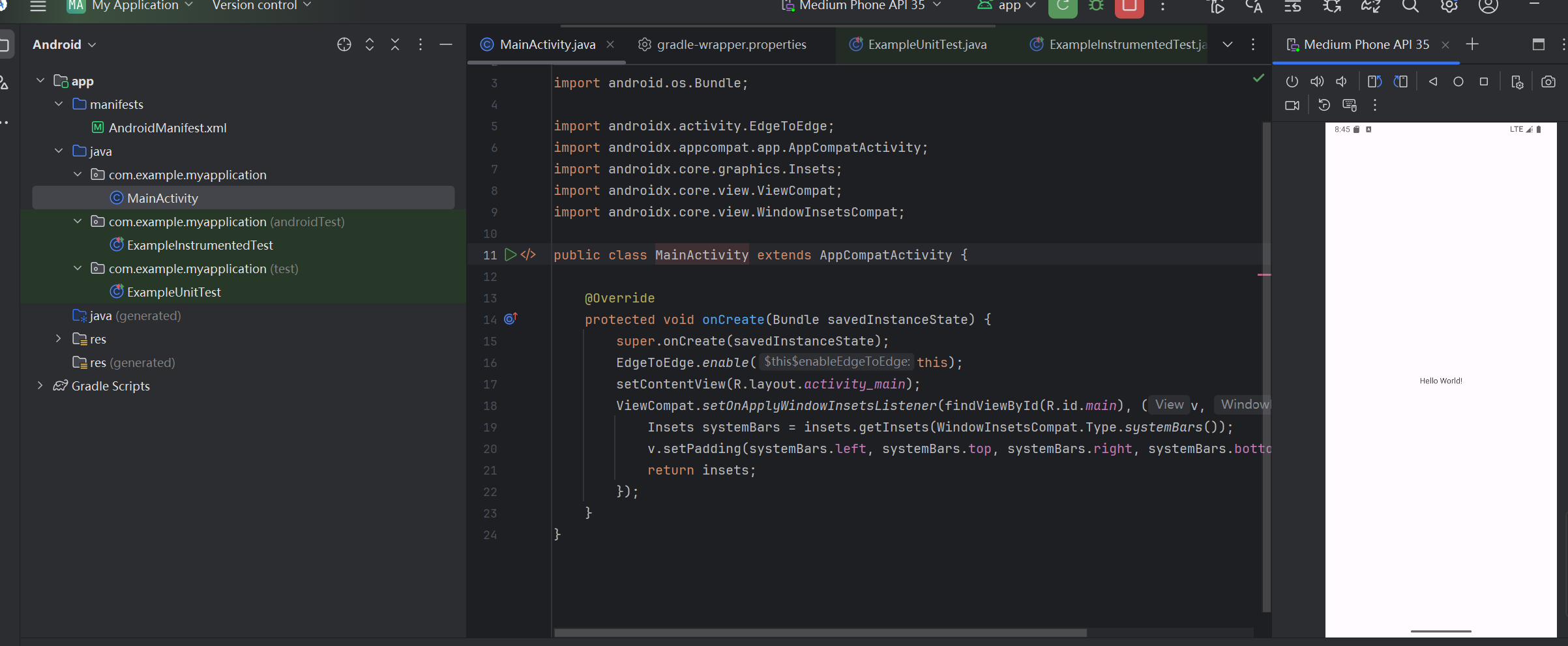The image size is (1568, 646).
Task: Open IDE settings gear icon
Action: pyautogui.click(x=1449, y=6)
